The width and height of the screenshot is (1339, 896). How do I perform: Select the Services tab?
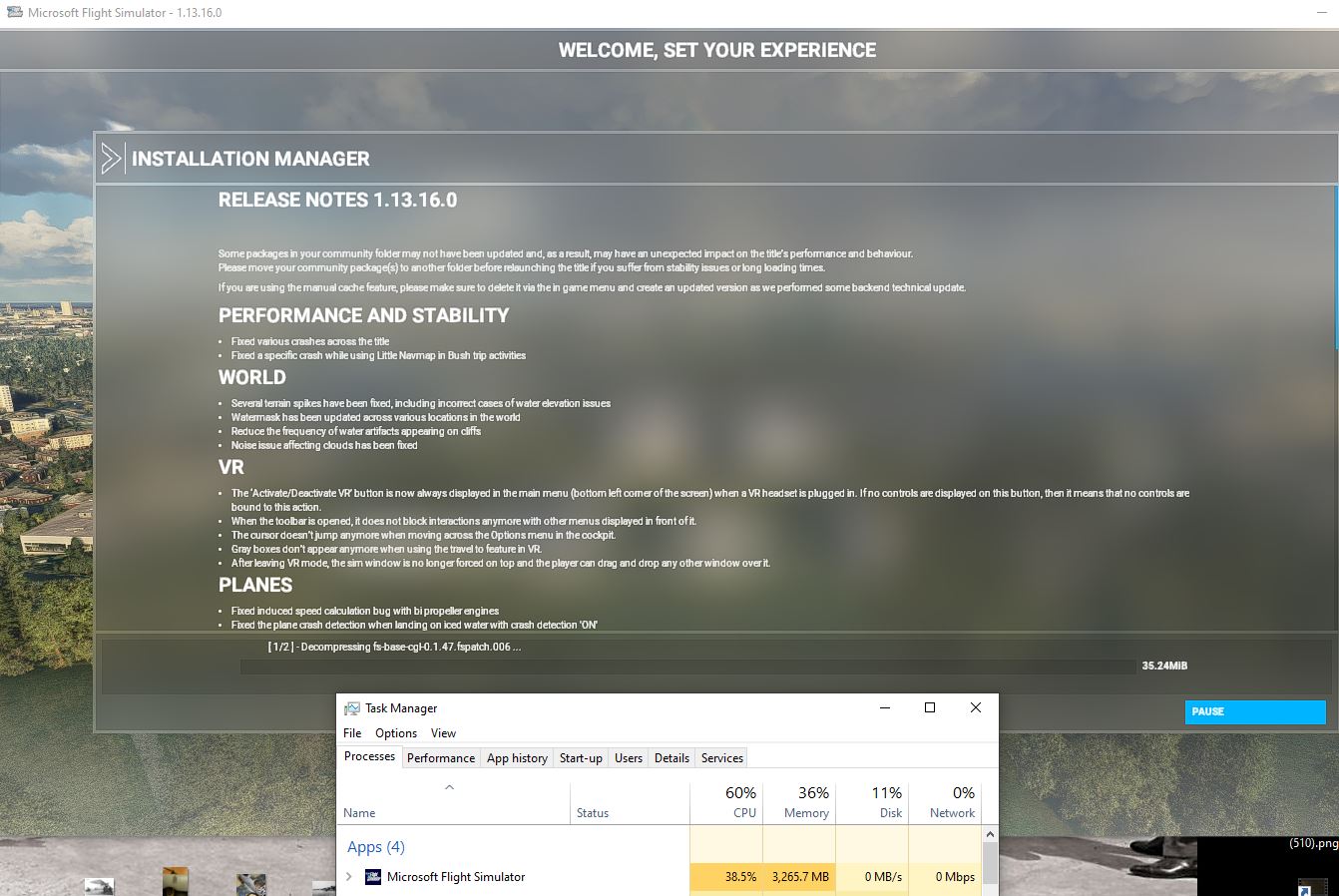point(722,758)
